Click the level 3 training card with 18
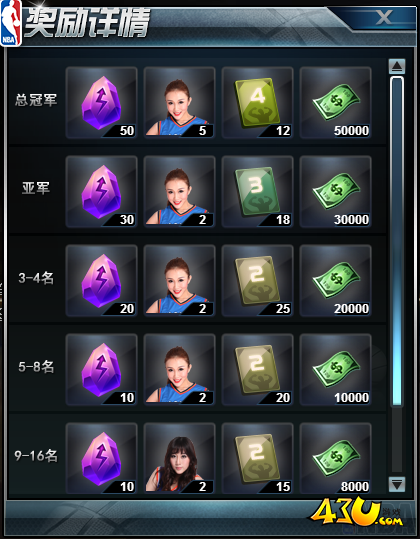Viewport: 420px width, 539px height. pyautogui.click(x=257, y=191)
